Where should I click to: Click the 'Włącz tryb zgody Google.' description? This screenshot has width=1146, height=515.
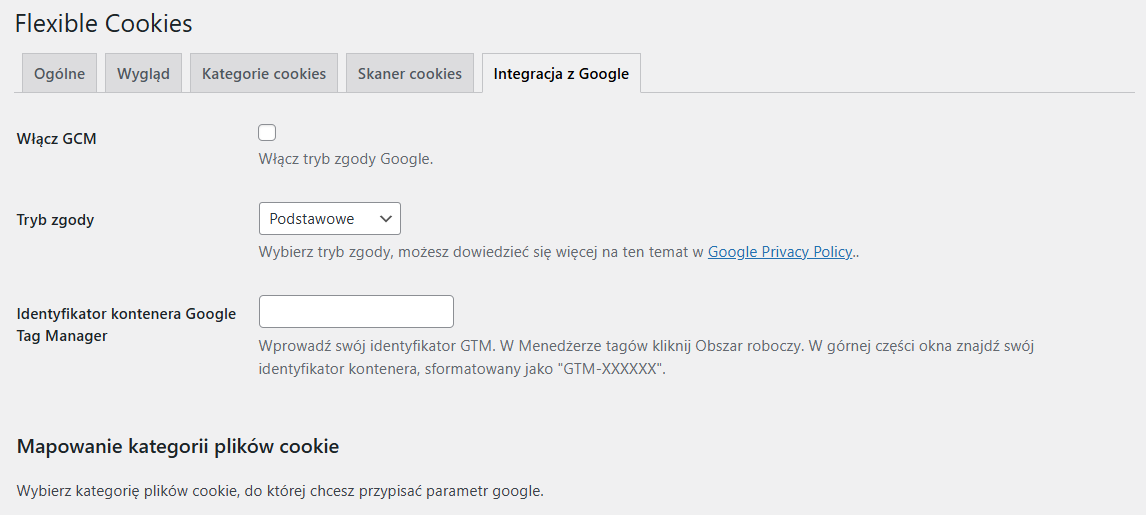[x=346, y=159]
